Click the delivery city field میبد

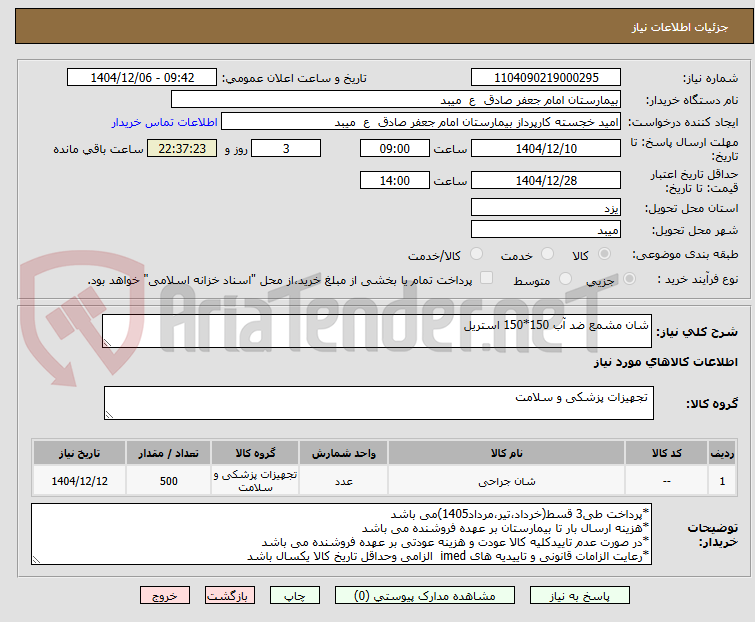546,230
